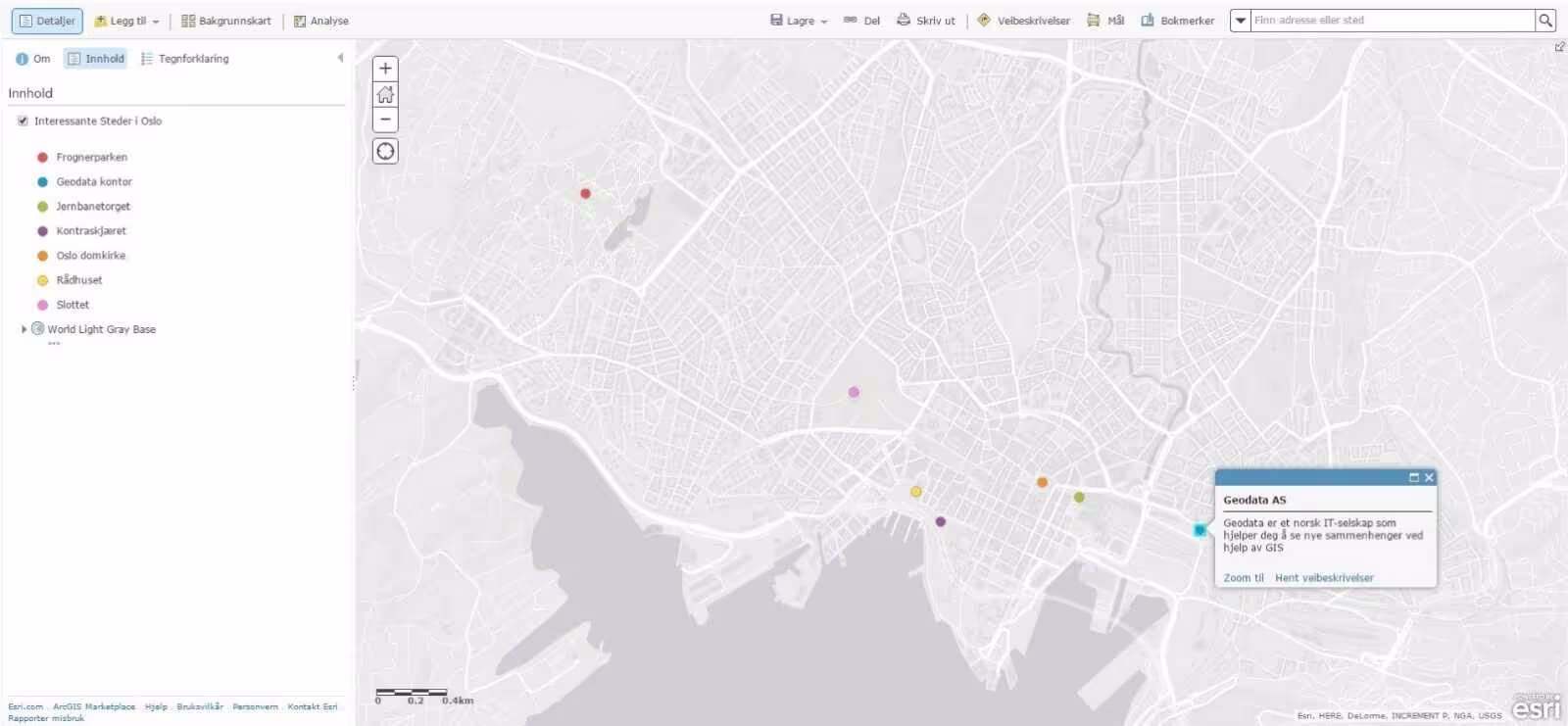The image size is (1568, 726).
Task: Close the Geodata AS popup
Action: coord(1429,478)
